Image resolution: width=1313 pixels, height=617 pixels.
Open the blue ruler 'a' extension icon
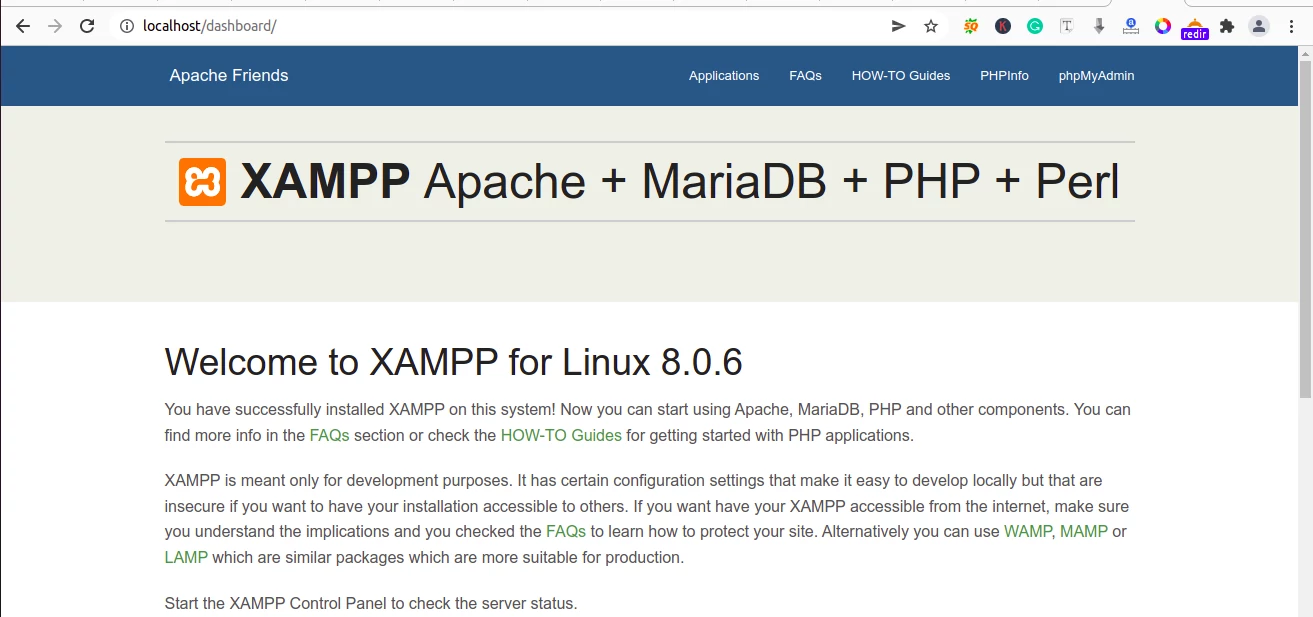click(1131, 26)
